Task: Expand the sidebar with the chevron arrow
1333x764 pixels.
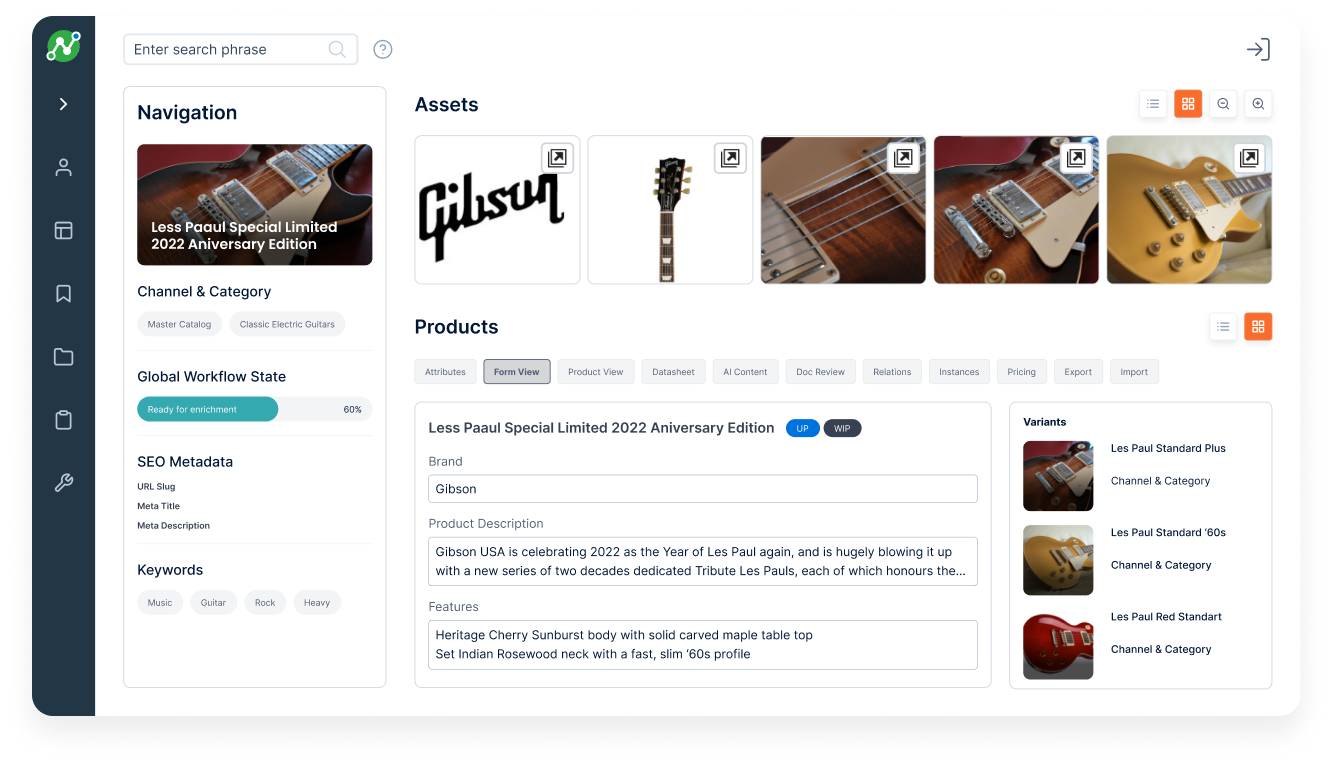Action: pyautogui.click(x=63, y=104)
